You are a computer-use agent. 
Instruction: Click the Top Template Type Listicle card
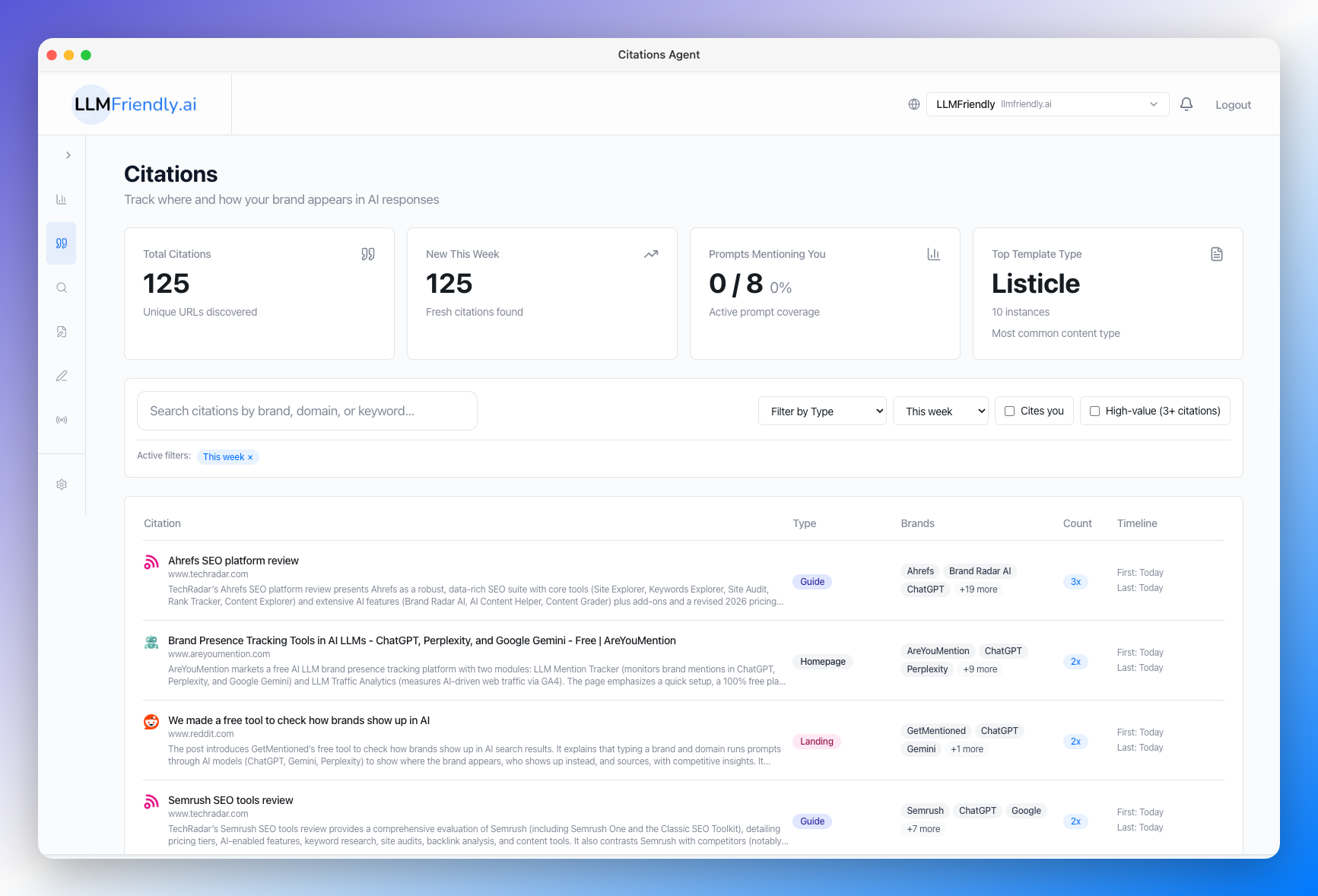1108,294
